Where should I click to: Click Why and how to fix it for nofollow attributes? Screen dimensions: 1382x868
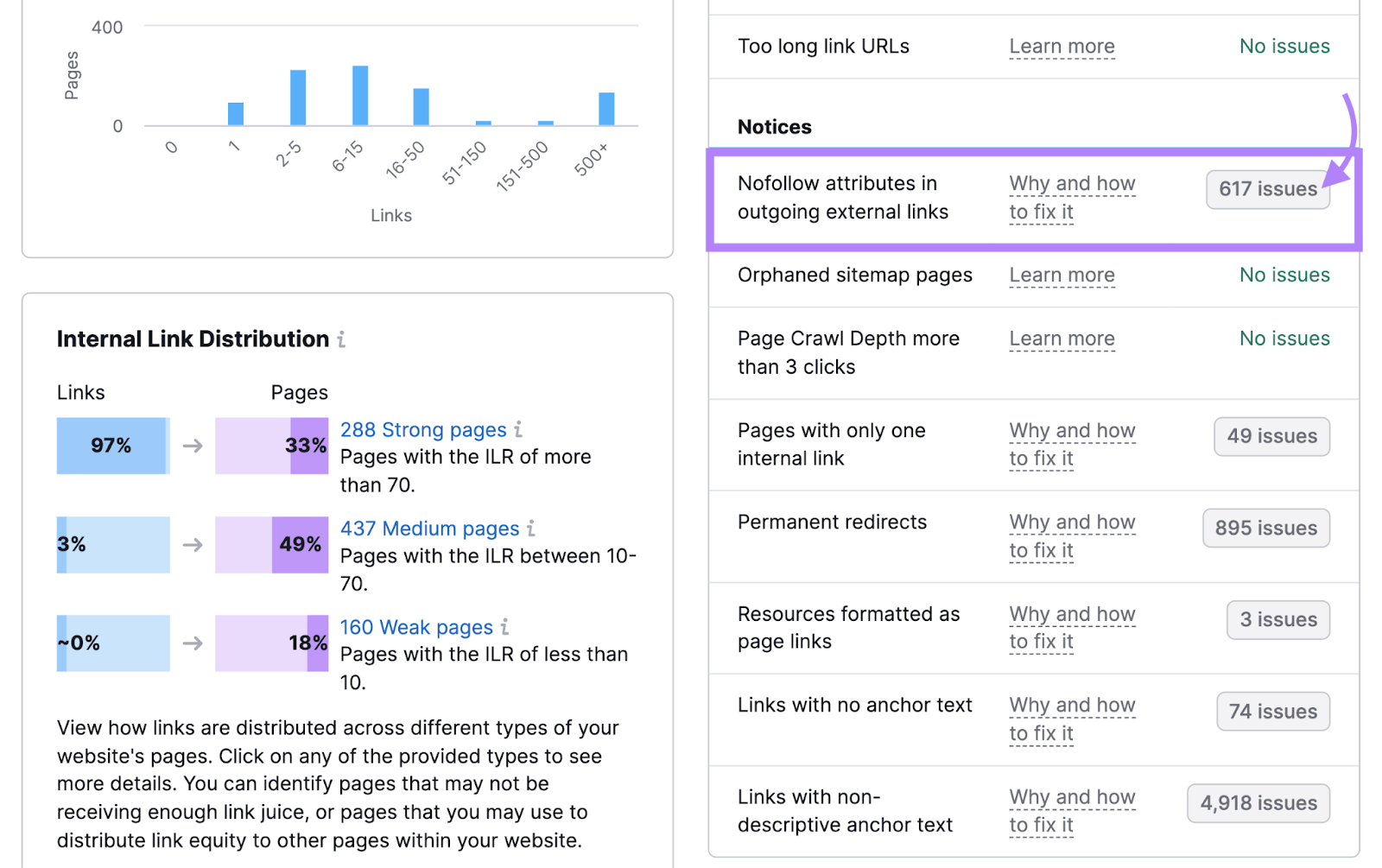(x=1071, y=198)
